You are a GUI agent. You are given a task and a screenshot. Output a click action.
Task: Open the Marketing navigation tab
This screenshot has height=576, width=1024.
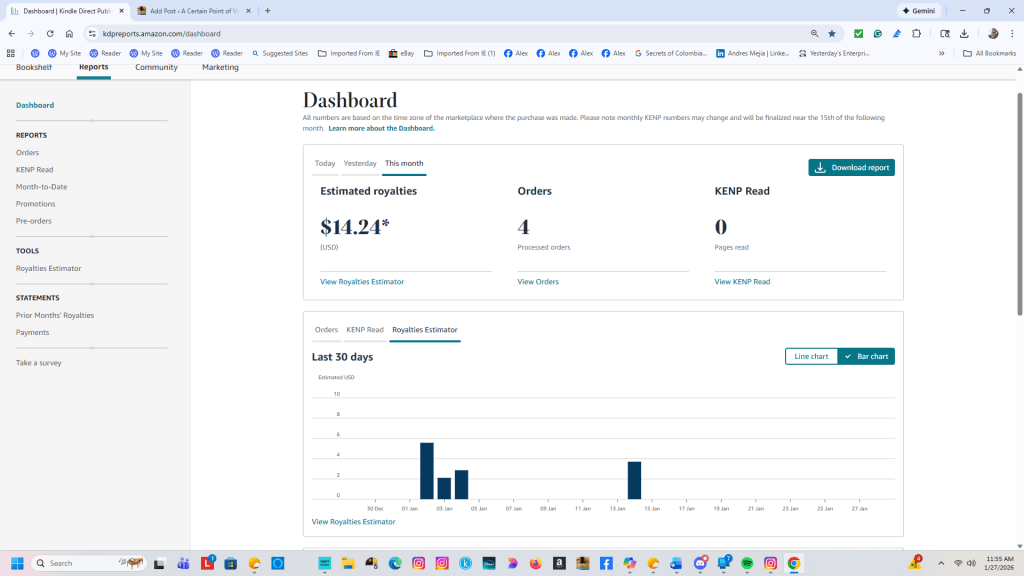coord(220,67)
